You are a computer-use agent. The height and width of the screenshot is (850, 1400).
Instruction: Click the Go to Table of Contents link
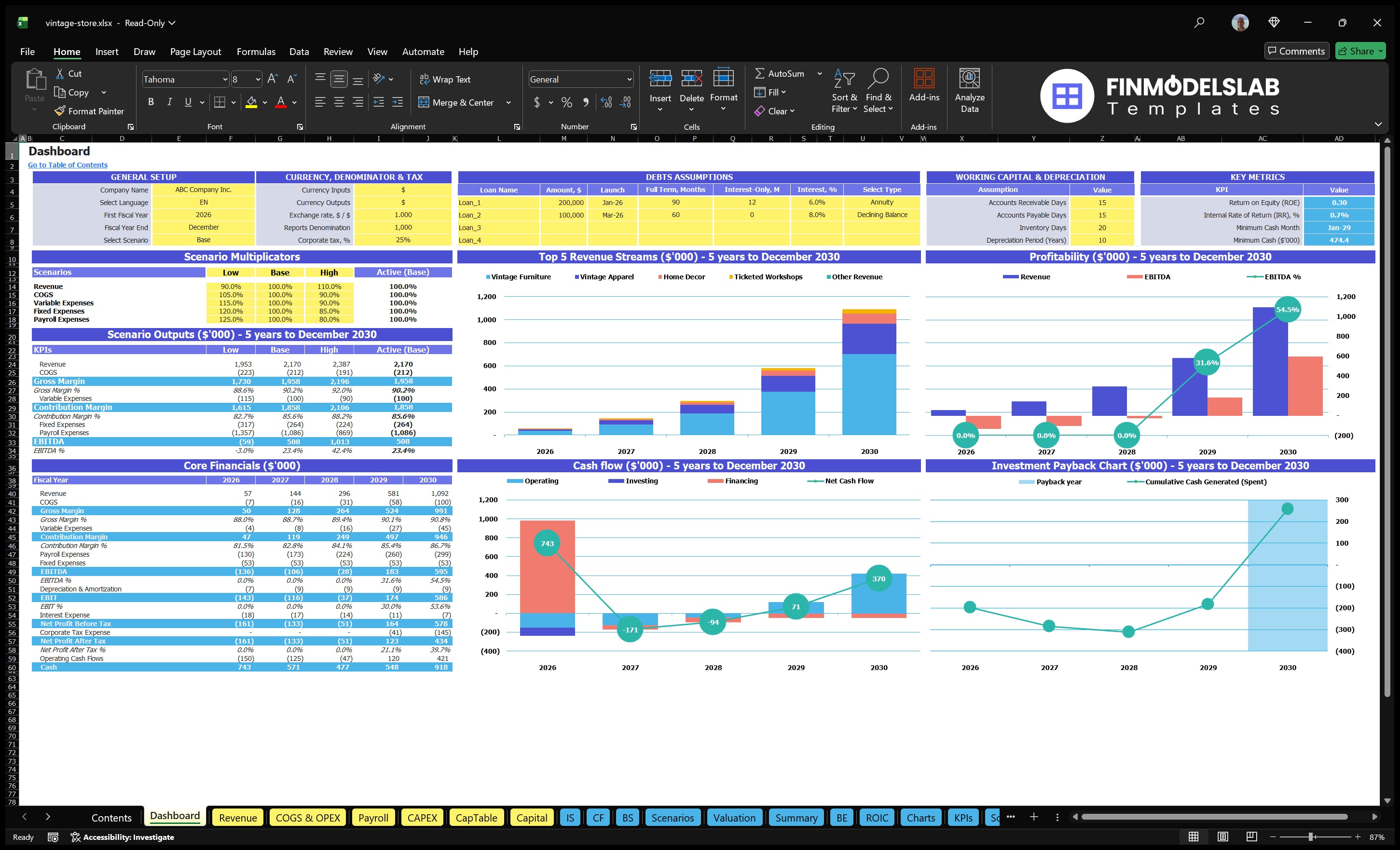coord(67,164)
